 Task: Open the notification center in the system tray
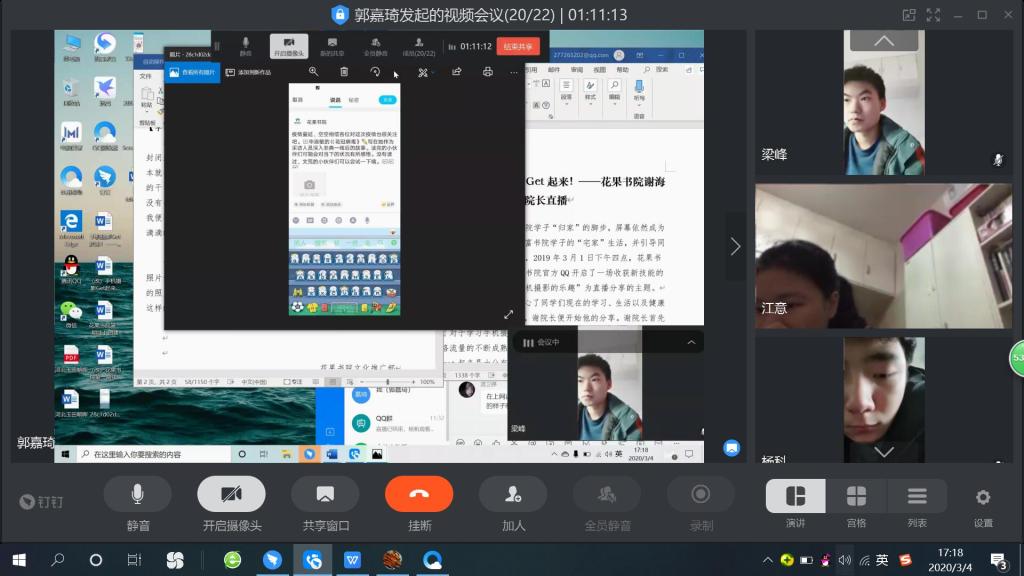point(998,560)
